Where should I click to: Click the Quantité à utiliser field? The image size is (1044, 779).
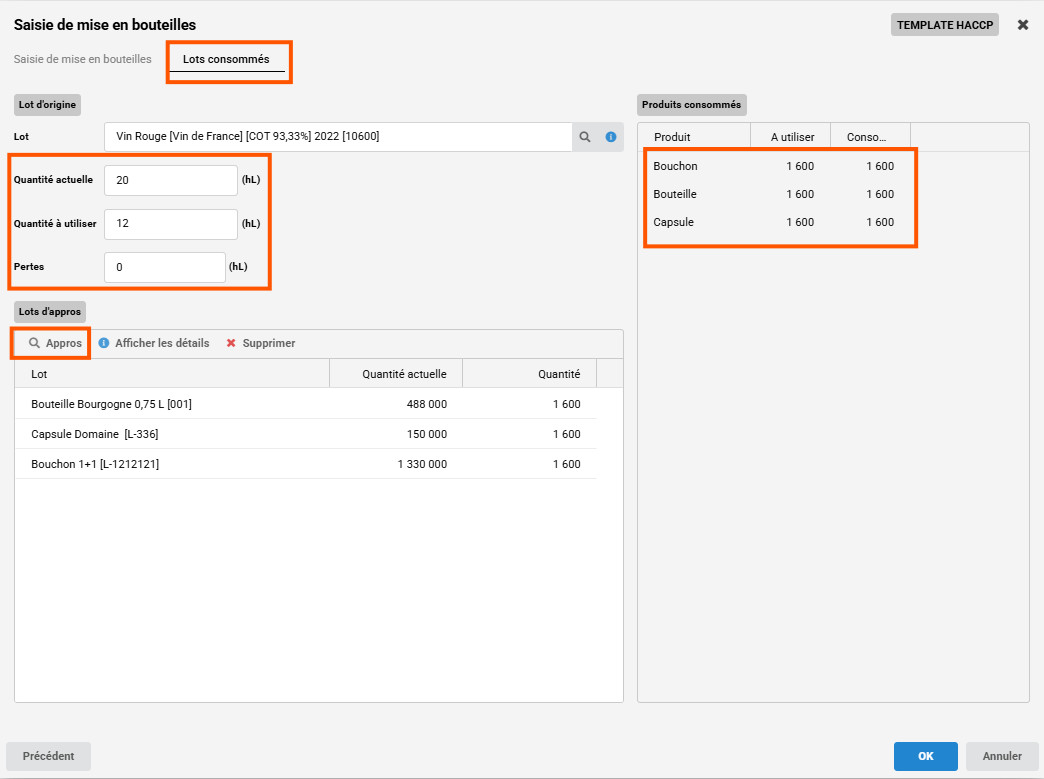[170, 224]
